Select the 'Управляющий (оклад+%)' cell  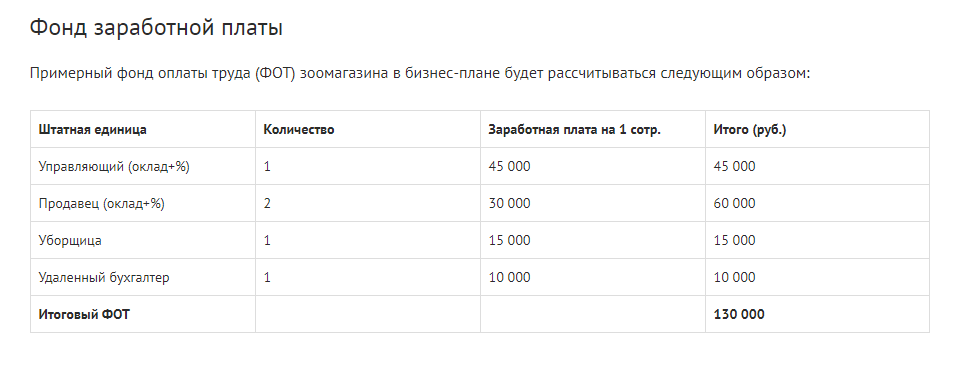[x=114, y=166]
